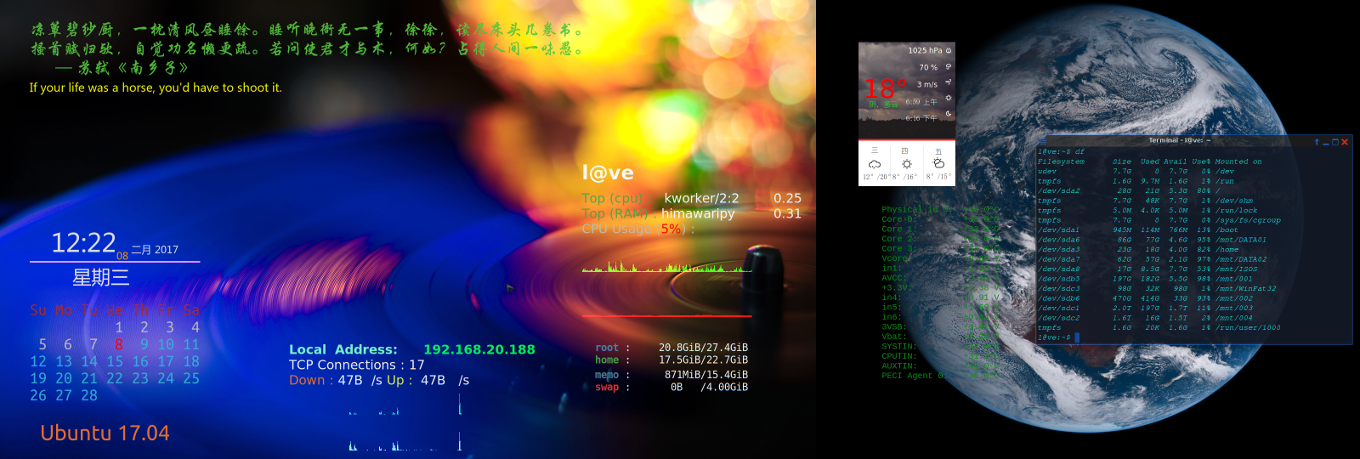Click the kworker/2:2 top CPU process

pyautogui.click(x=703, y=198)
